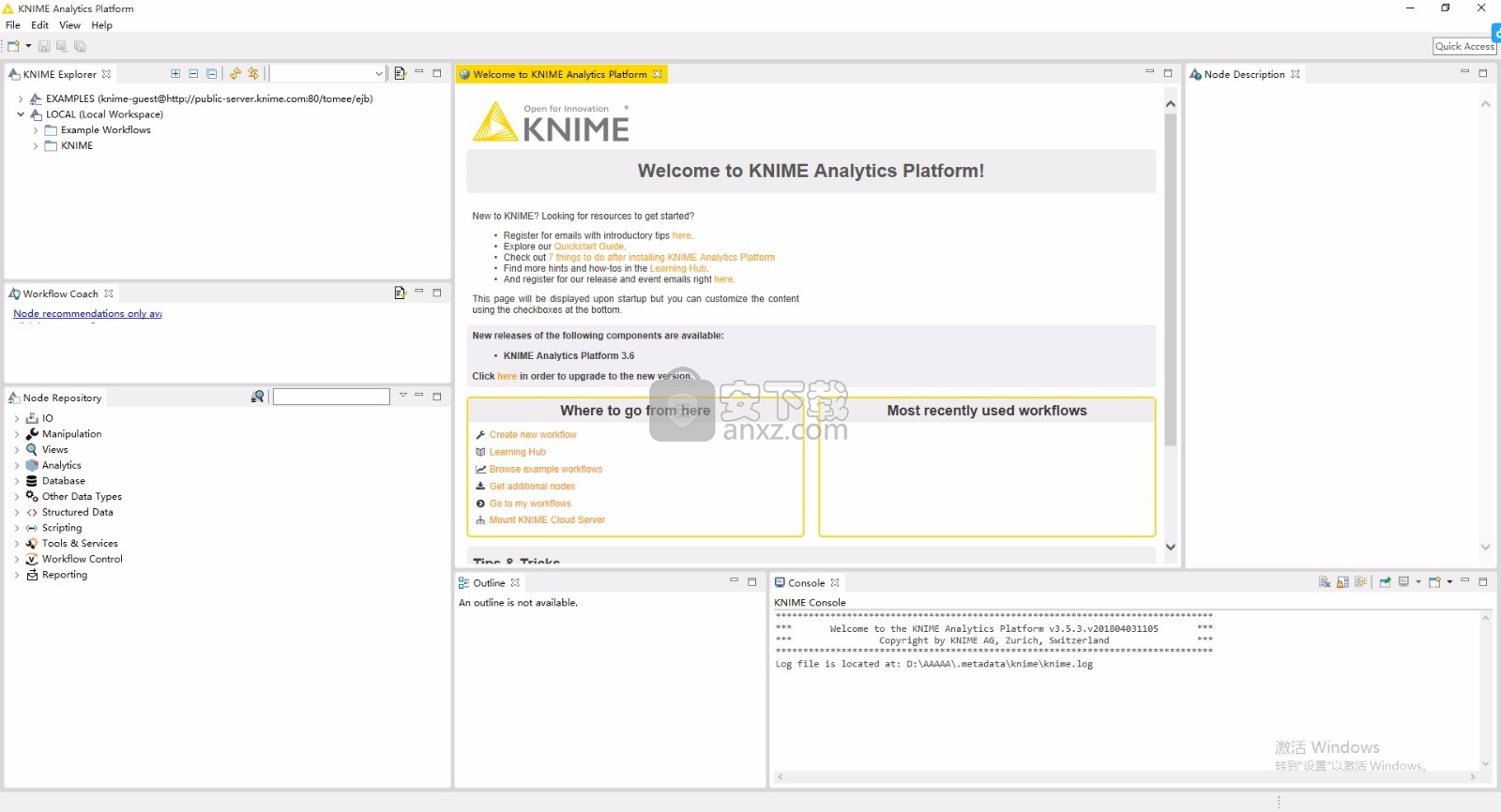The height and width of the screenshot is (812, 1501).
Task: Click Mount KNIME Cloud Server link
Action: pos(547,520)
